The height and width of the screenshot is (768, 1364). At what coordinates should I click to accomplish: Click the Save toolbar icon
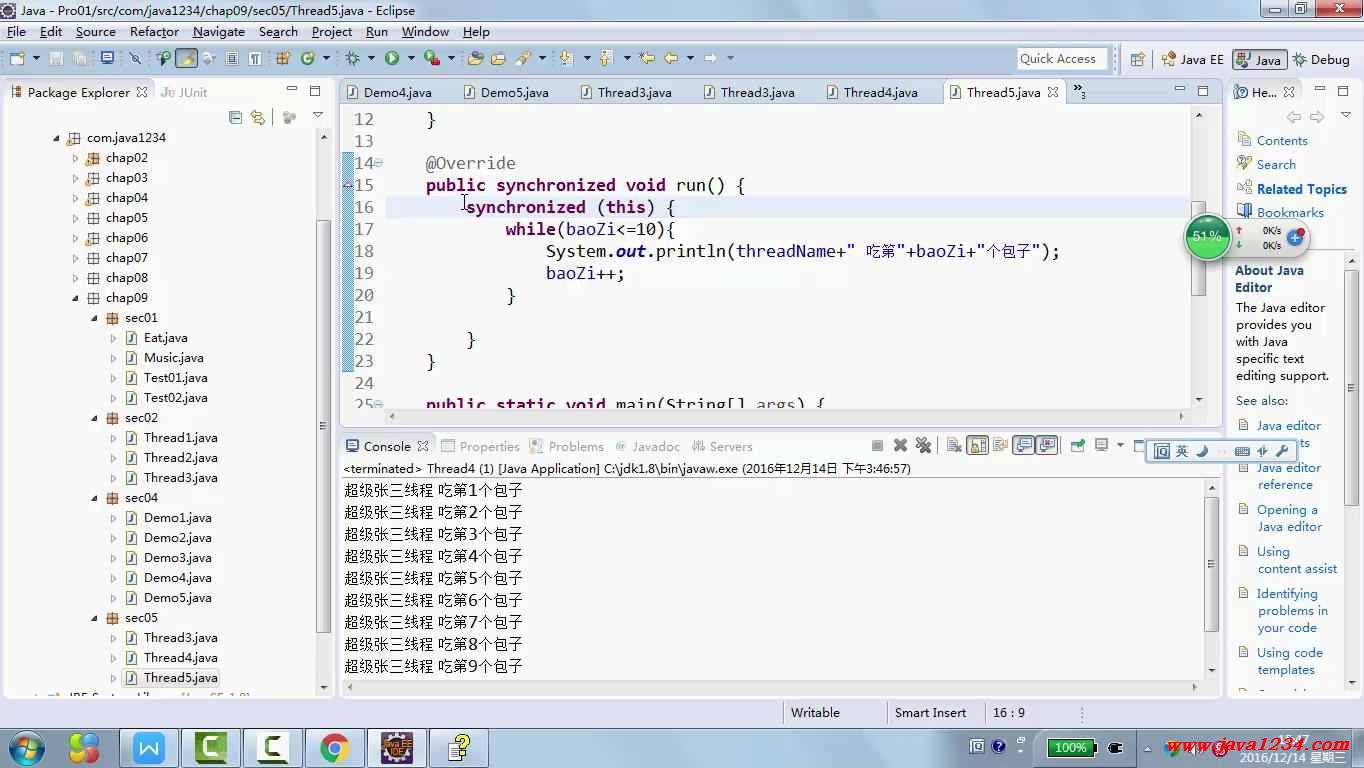click(56, 59)
